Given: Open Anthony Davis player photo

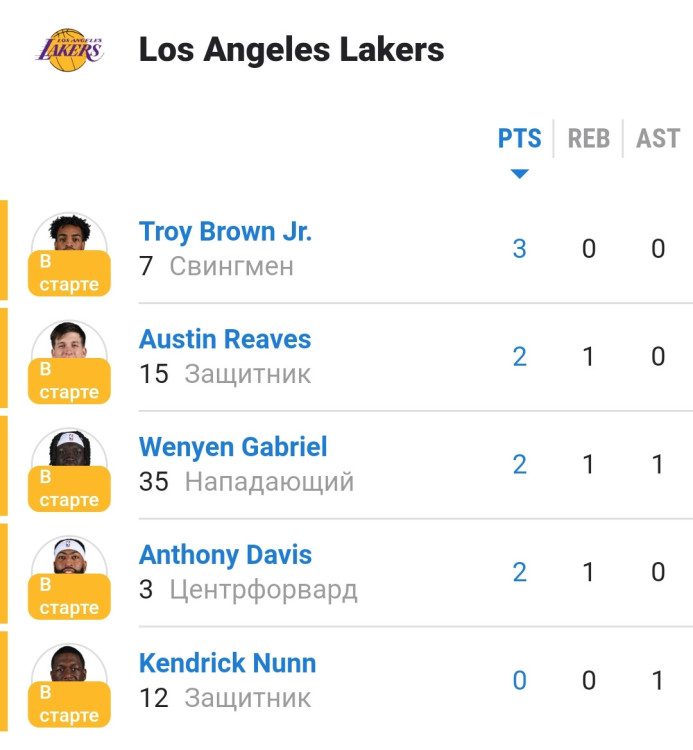Looking at the screenshot, I should coord(69,556).
